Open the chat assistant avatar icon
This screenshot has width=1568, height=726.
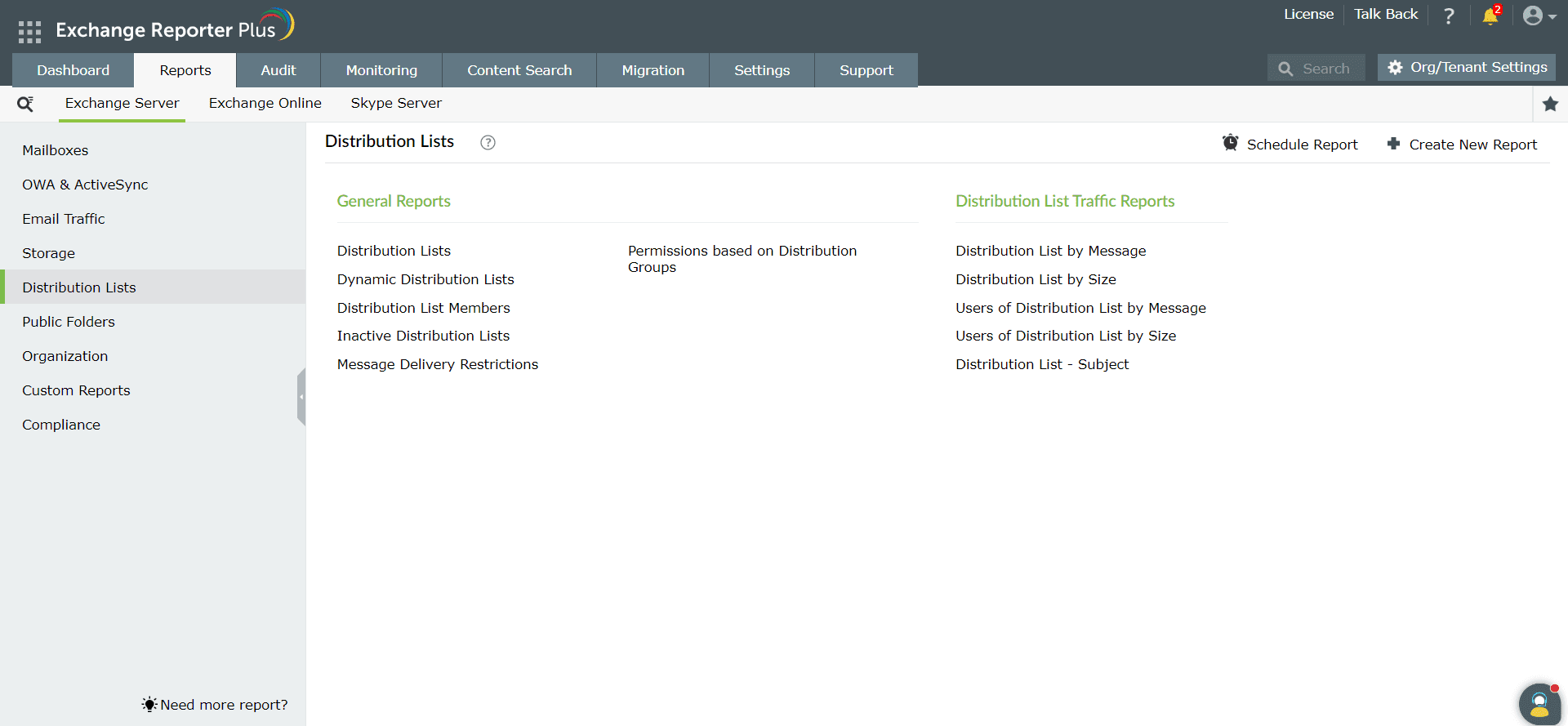click(1539, 704)
